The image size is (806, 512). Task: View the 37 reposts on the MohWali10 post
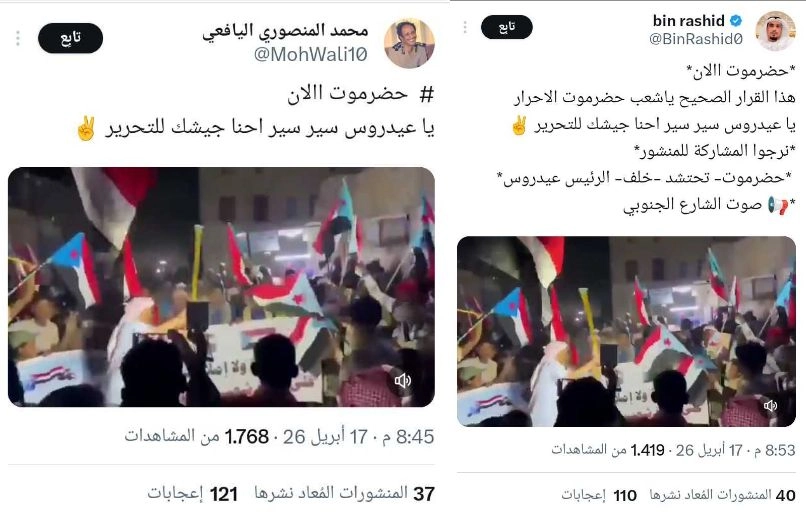coord(344,493)
